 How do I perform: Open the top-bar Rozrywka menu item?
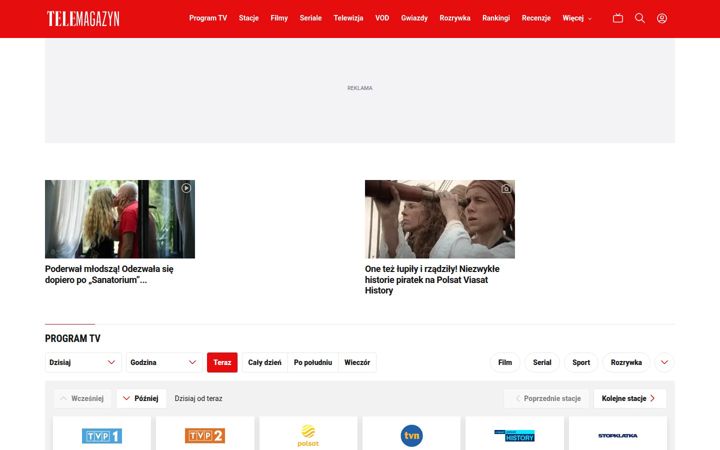coord(455,18)
